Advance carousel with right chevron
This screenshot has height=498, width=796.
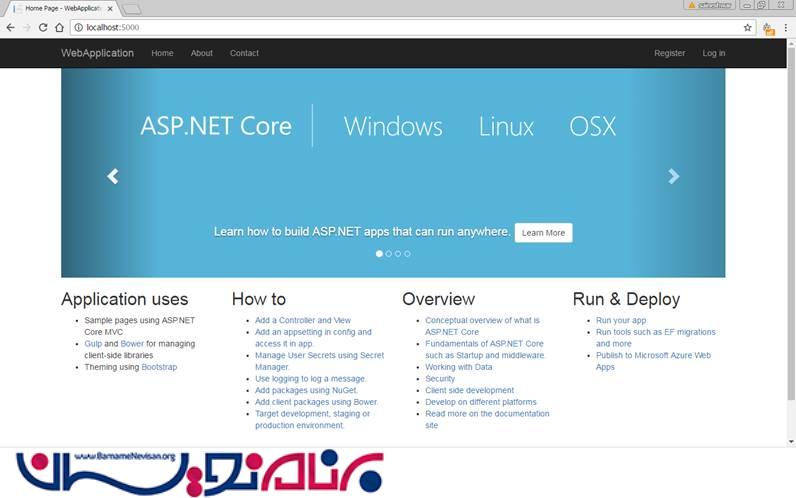coord(673,176)
